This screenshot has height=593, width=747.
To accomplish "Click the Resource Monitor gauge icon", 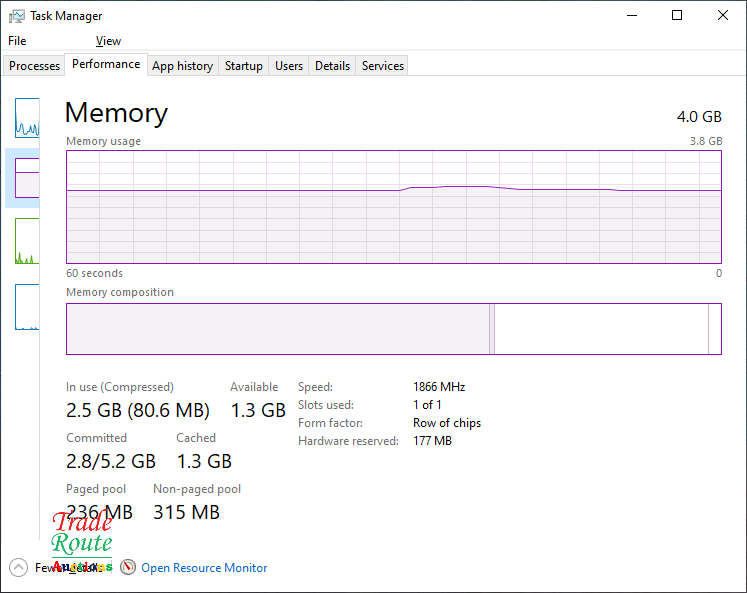I will click(x=128, y=567).
